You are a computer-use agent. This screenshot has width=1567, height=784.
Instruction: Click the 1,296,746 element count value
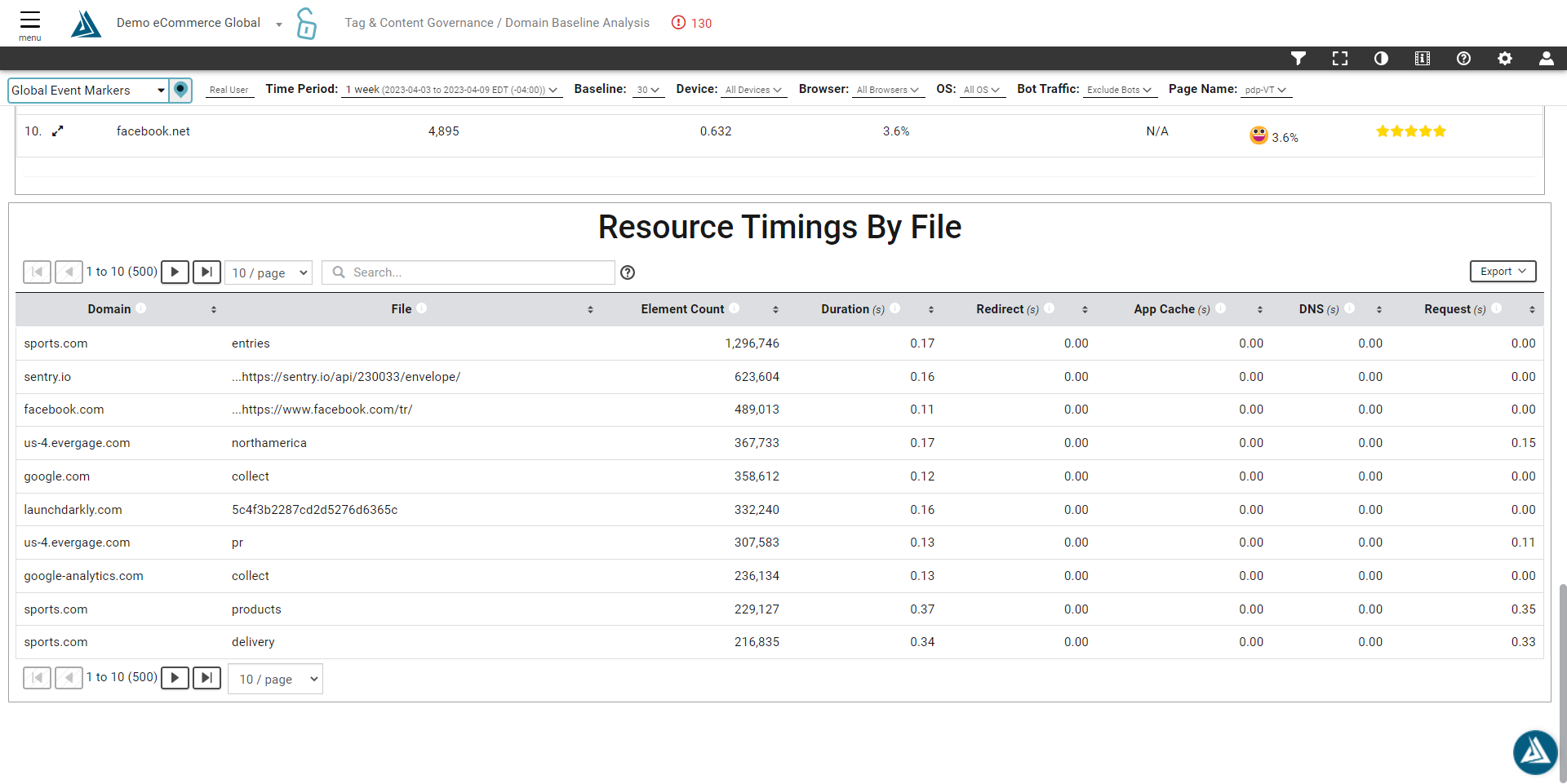click(752, 343)
